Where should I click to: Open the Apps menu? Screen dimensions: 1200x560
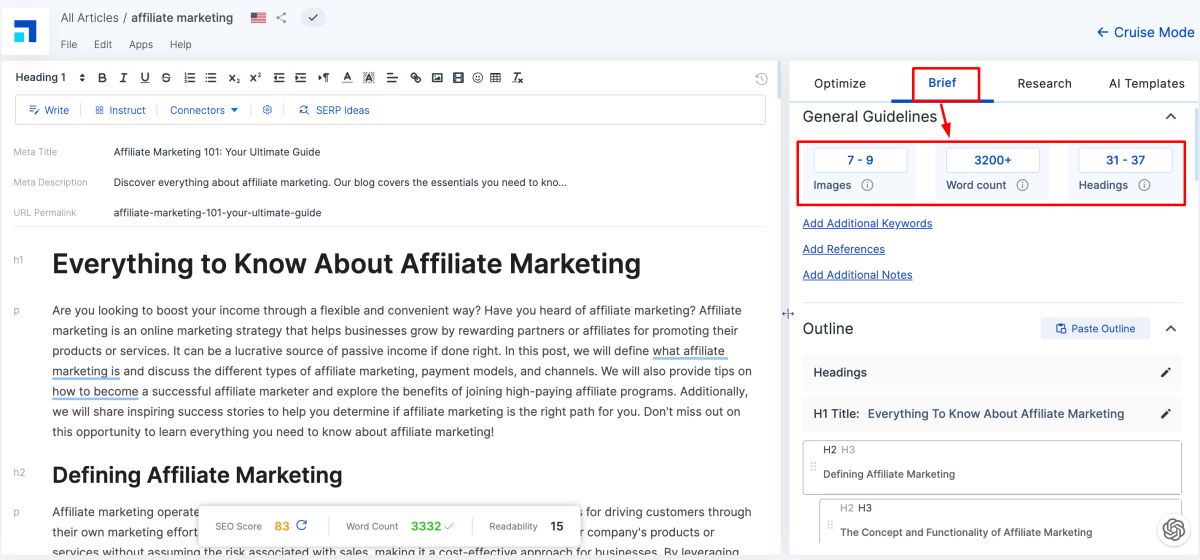tap(141, 45)
